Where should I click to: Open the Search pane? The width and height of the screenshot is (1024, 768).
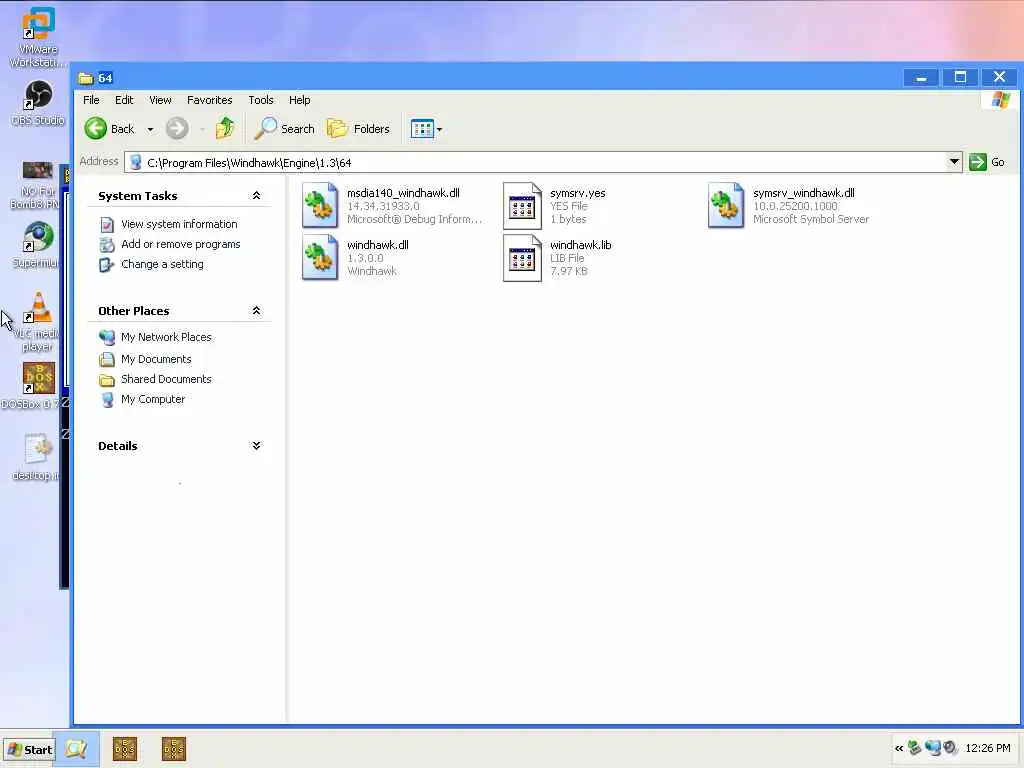click(x=285, y=129)
